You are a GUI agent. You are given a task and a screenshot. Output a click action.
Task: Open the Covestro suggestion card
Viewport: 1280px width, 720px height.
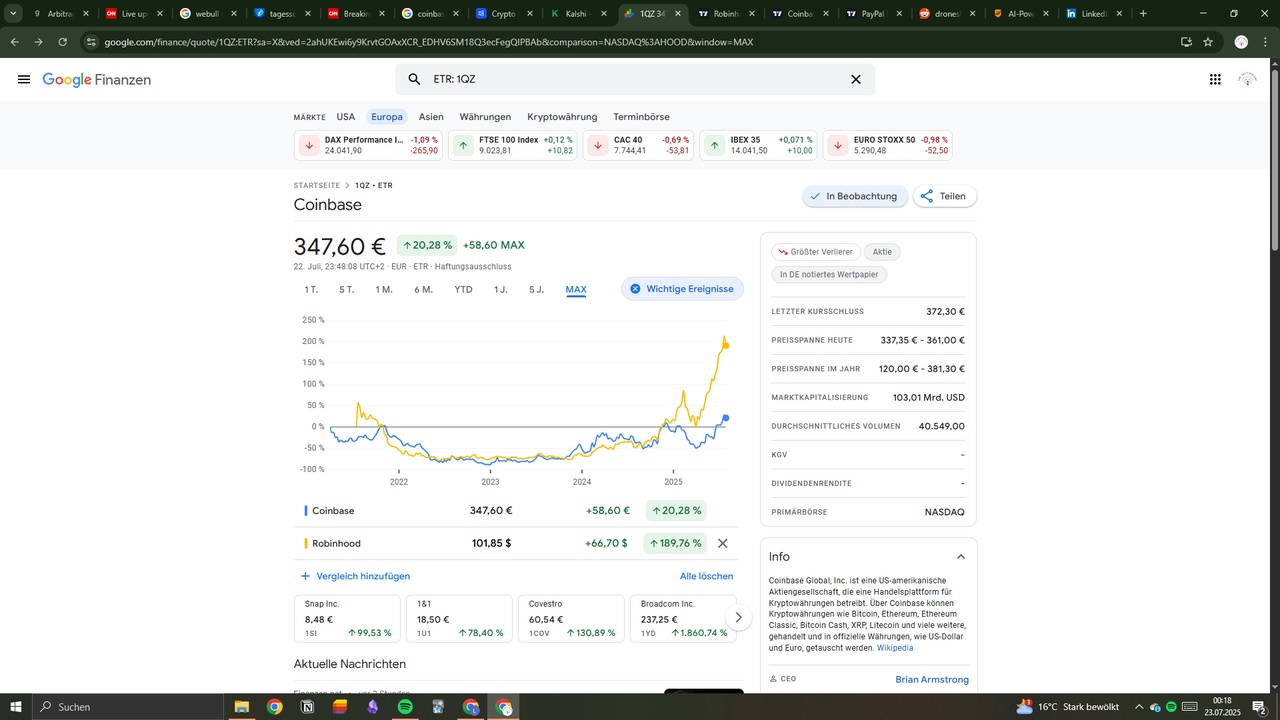click(571, 619)
